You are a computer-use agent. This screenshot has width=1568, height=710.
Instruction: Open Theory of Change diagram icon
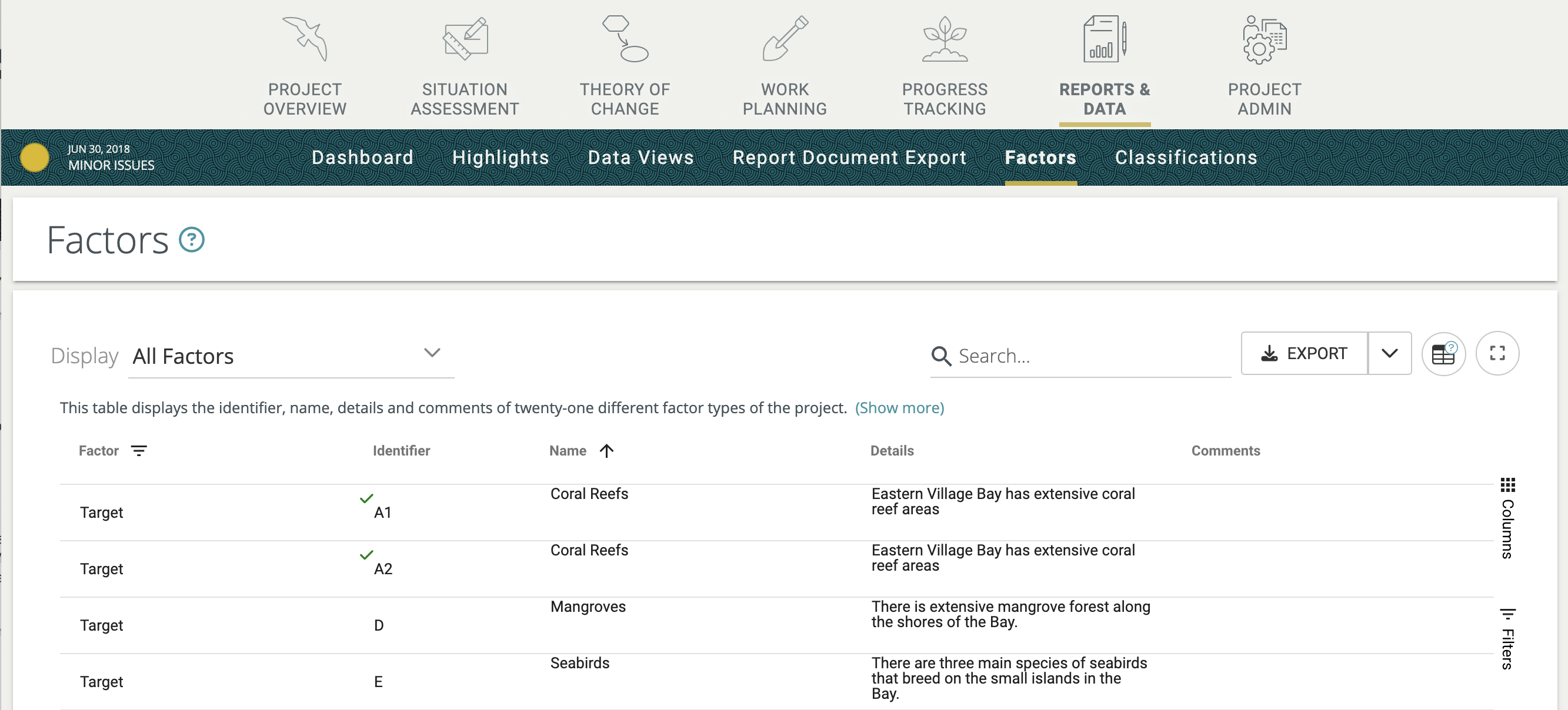625,39
